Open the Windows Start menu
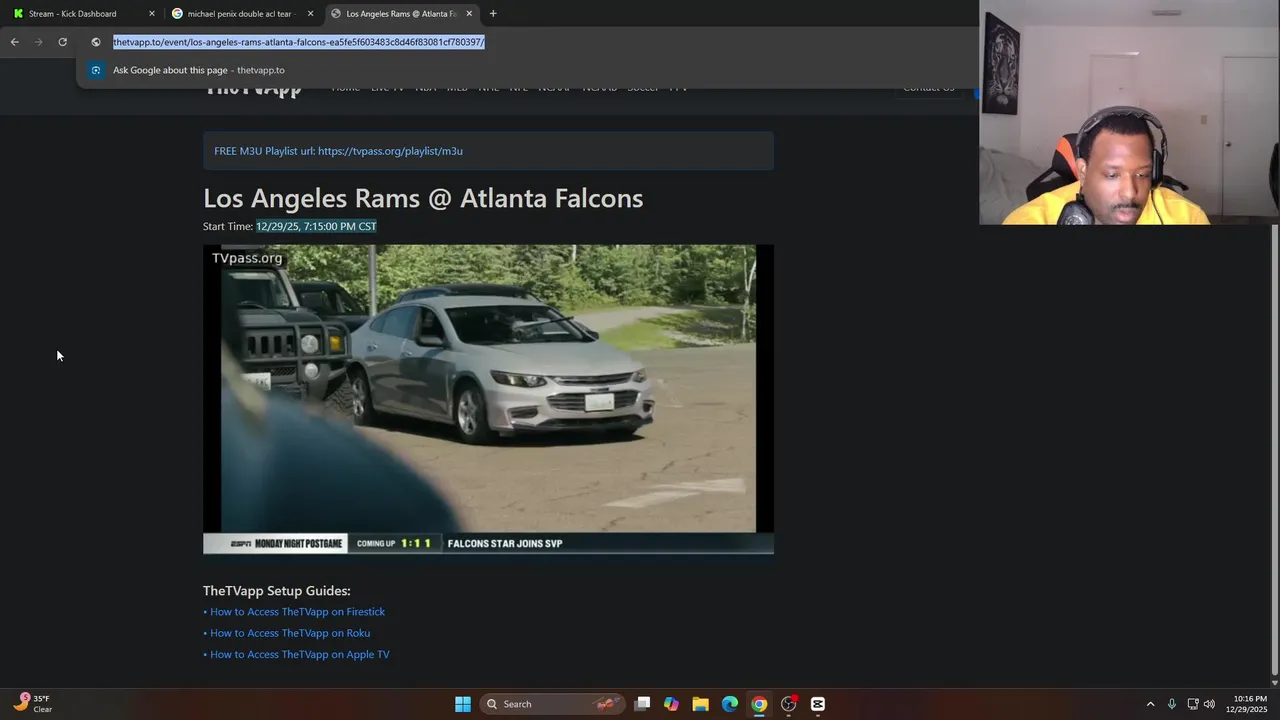This screenshot has height=720, width=1280. 463,704
